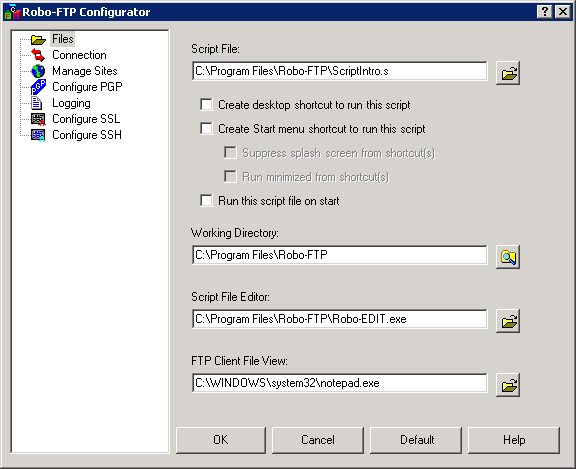
Task: Click the Robo-FTP Configurator title bar icon
Action: pos(12,12)
